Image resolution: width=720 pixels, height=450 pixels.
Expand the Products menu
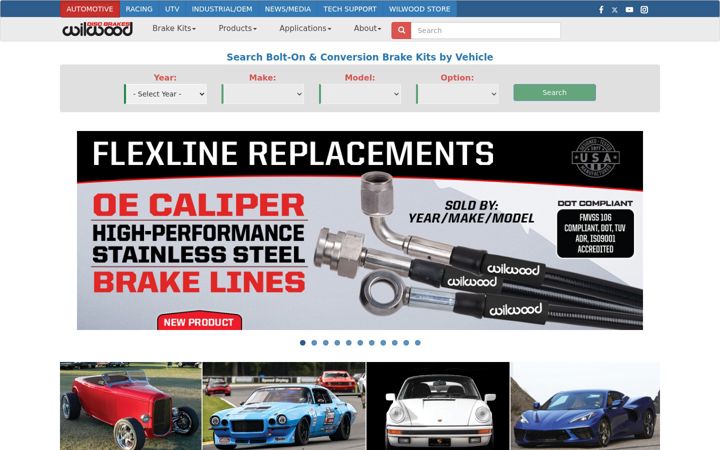(x=237, y=28)
